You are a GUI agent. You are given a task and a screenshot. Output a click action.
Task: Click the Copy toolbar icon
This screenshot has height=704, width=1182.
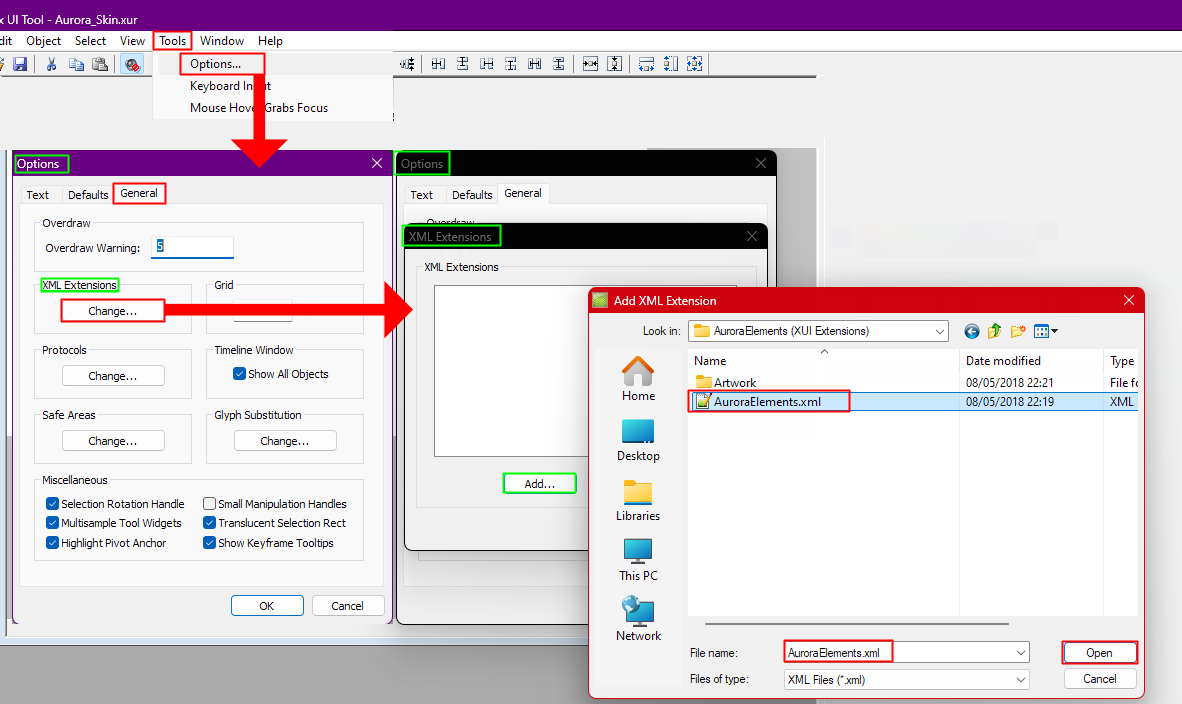pyautogui.click(x=76, y=64)
